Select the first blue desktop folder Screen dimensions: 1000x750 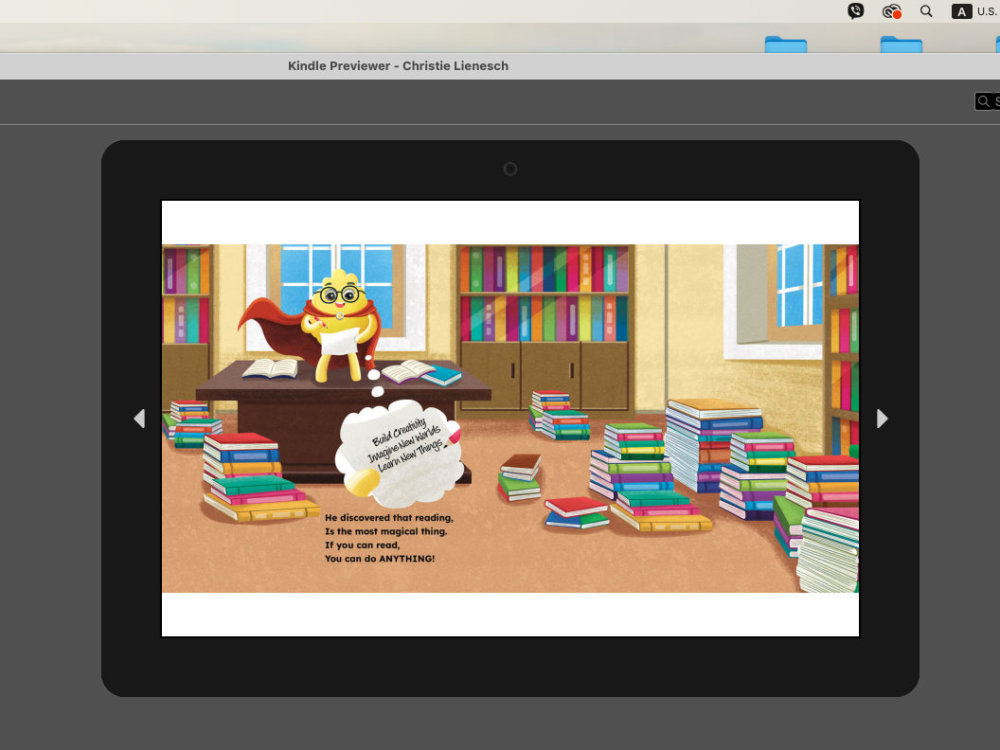point(786,44)
